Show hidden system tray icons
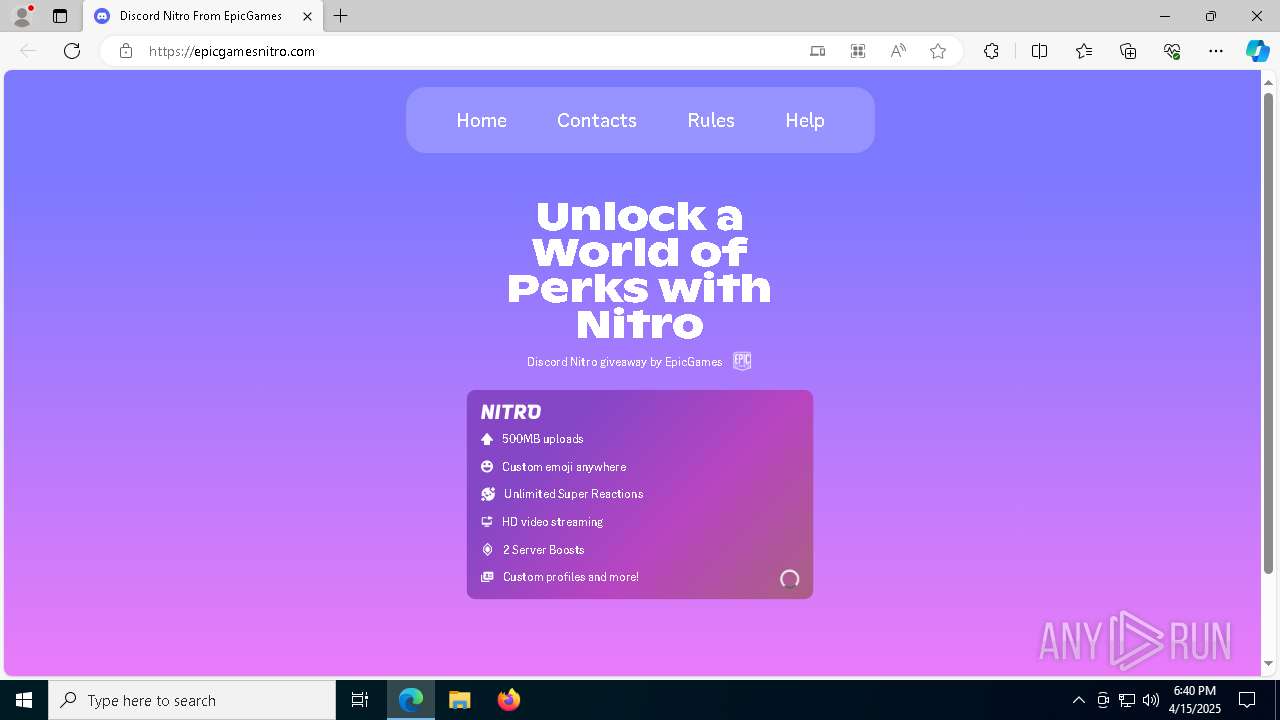 [1078, 700]
